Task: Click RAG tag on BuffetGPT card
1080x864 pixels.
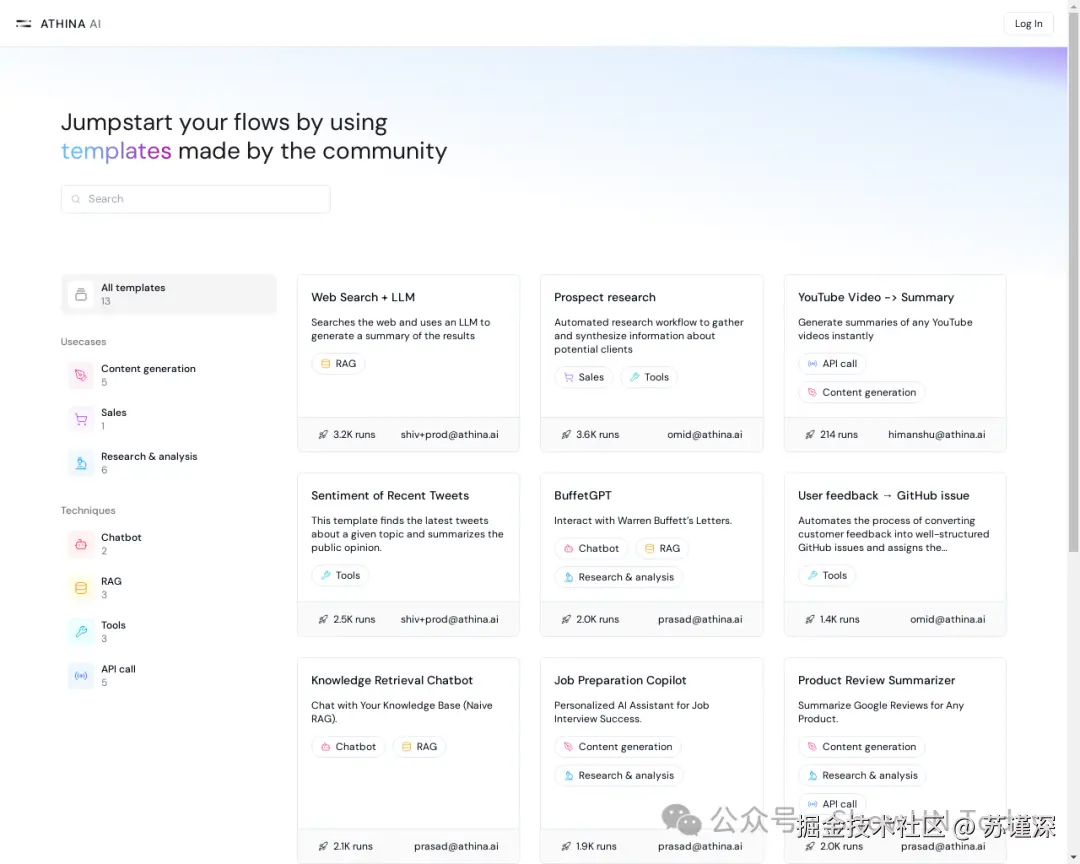Action: [662, 549]
